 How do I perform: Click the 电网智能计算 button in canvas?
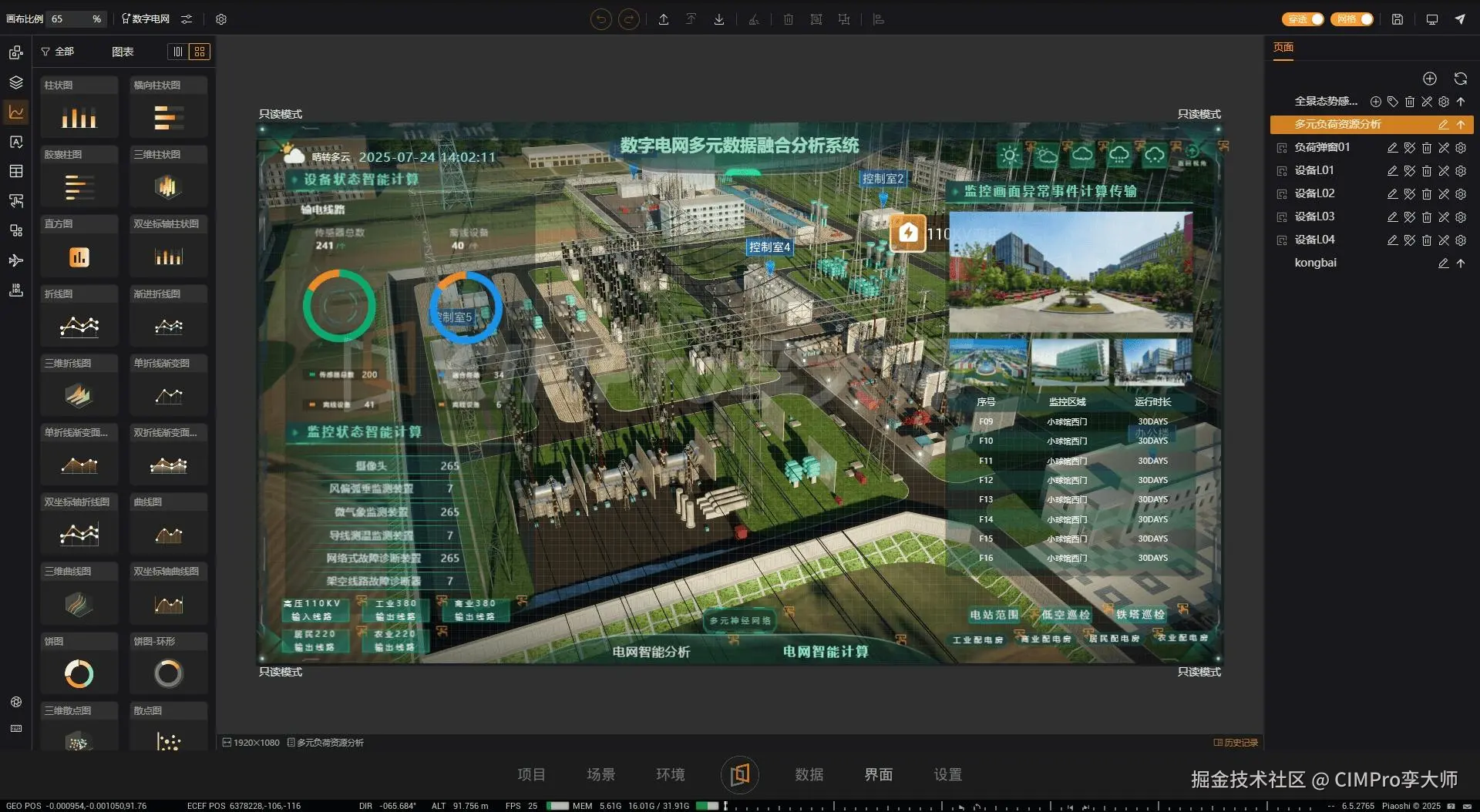tap(826, 652)
